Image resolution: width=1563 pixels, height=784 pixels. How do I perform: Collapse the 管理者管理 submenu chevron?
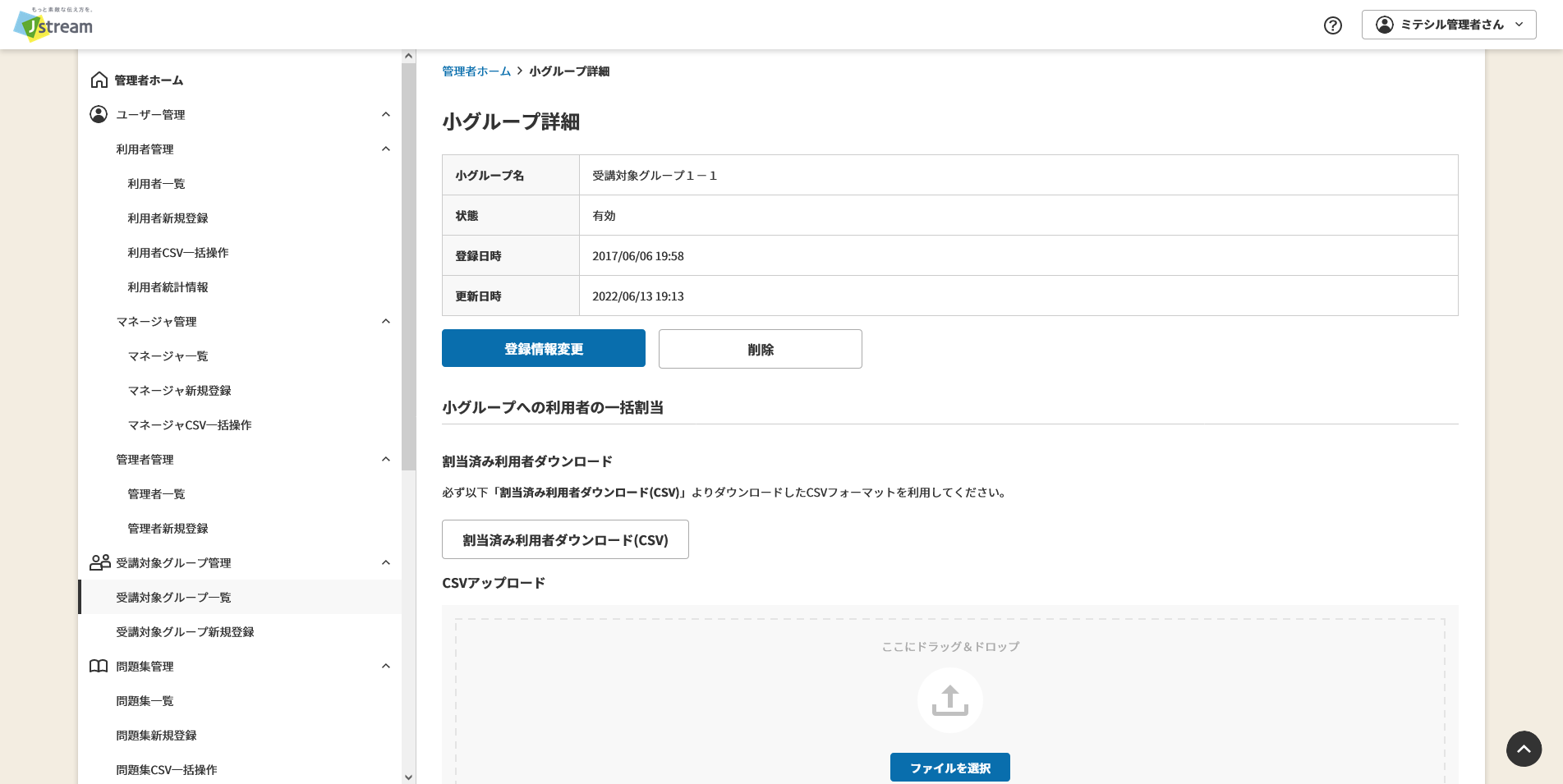(386, 459)
